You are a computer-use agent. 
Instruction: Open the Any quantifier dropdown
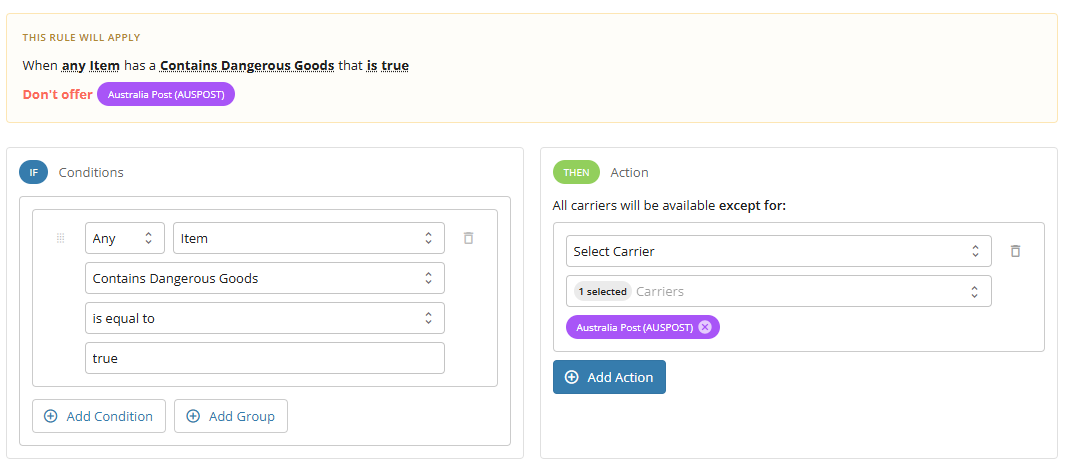click(x=125, y=238)
